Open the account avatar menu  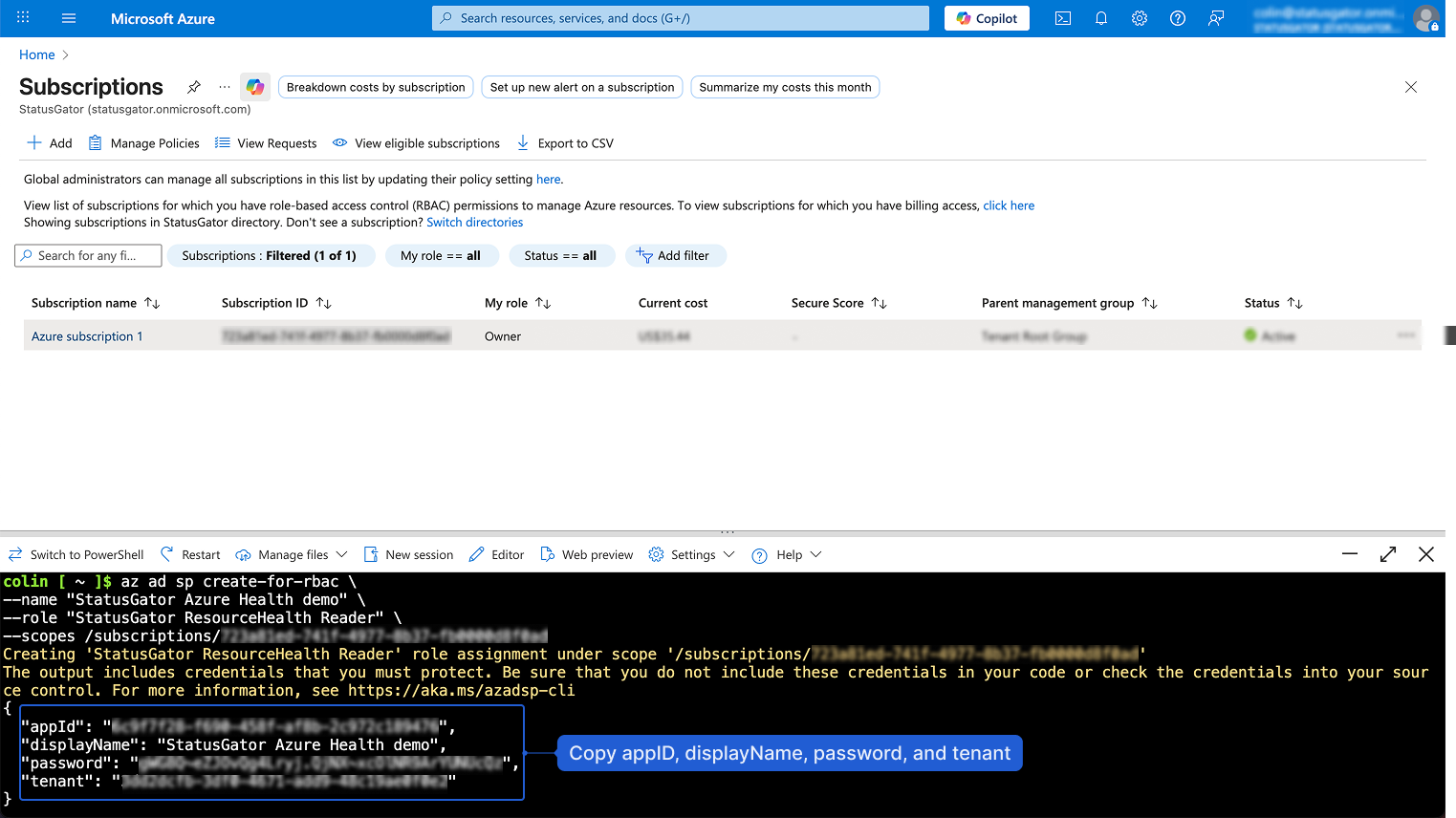1426,18
